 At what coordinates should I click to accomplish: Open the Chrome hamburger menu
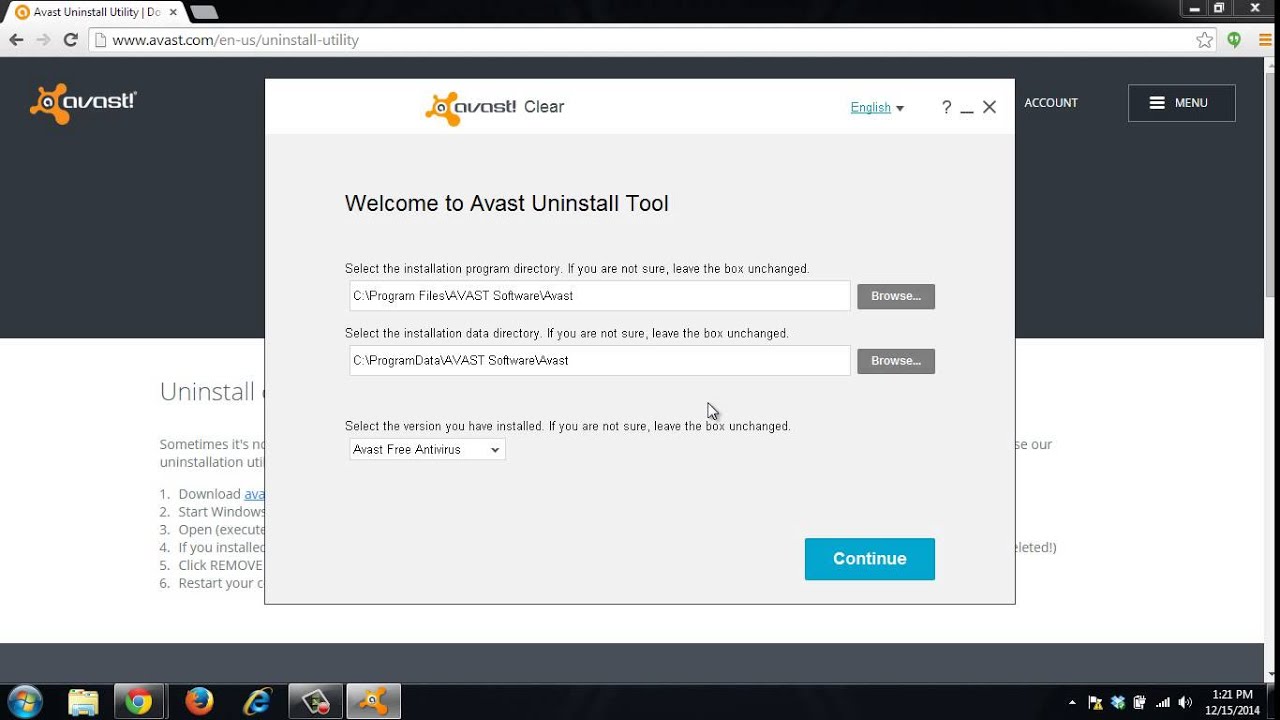[1265, 40]
